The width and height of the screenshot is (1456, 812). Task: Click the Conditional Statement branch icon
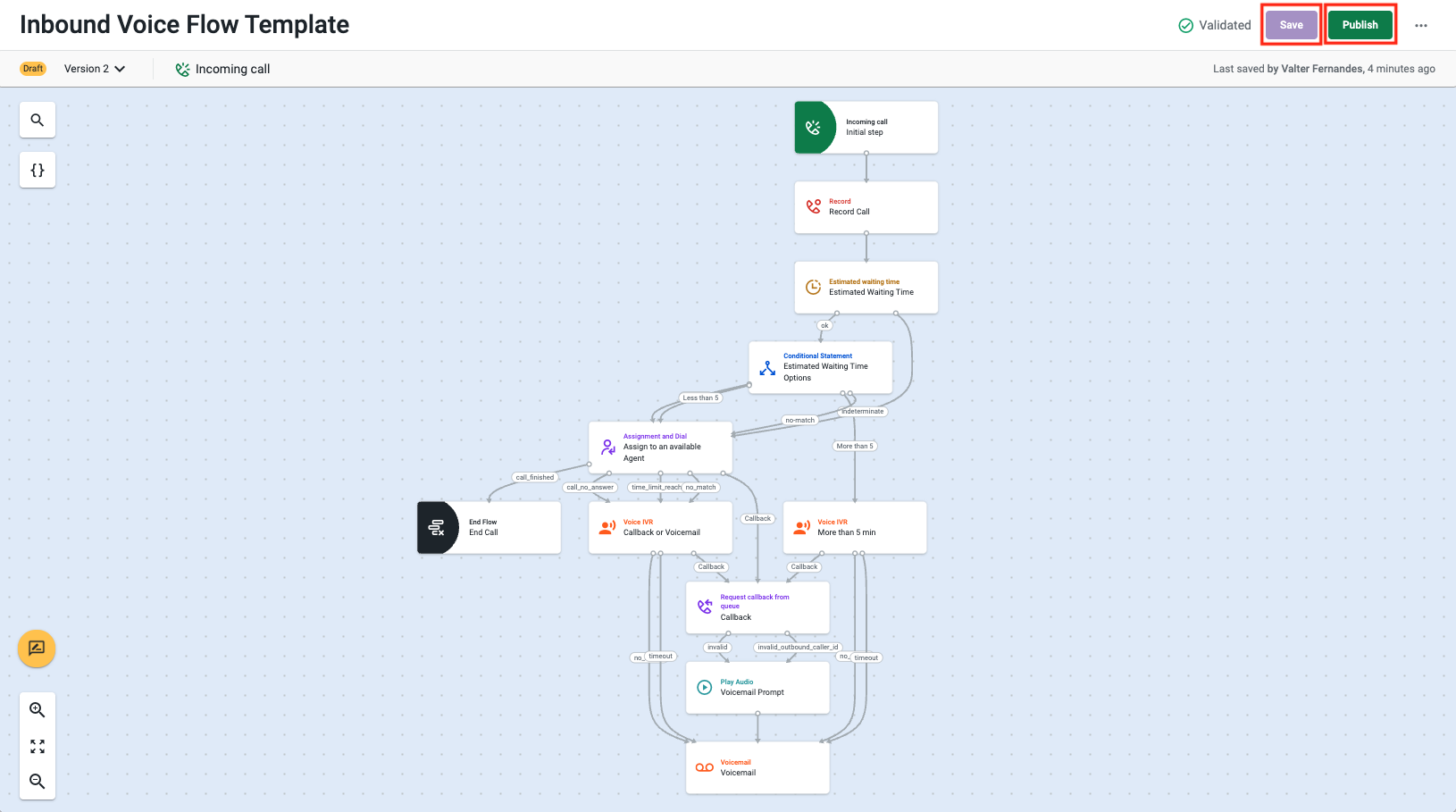pos(767,368)
